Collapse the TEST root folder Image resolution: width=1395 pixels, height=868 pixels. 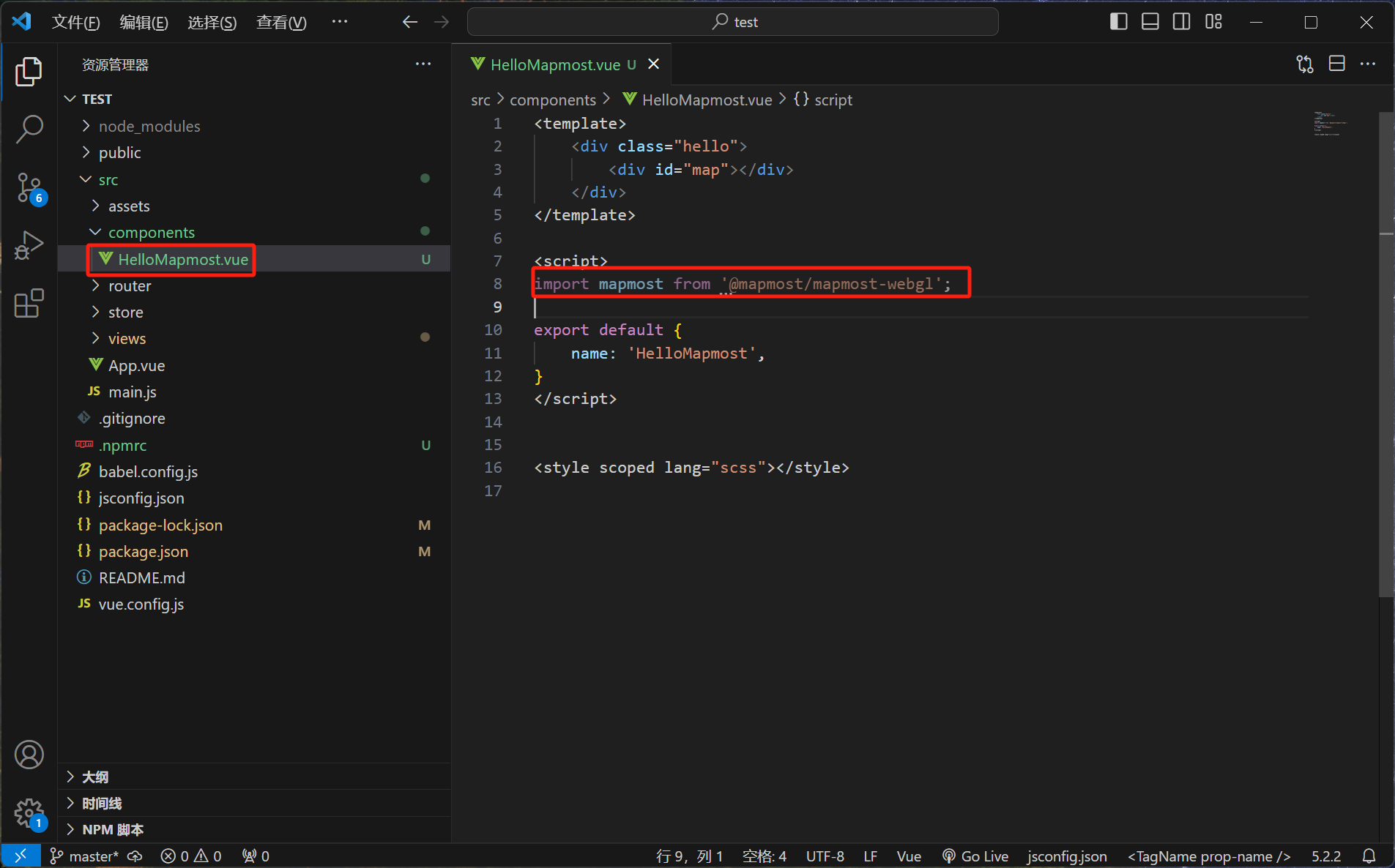(254, 99)
